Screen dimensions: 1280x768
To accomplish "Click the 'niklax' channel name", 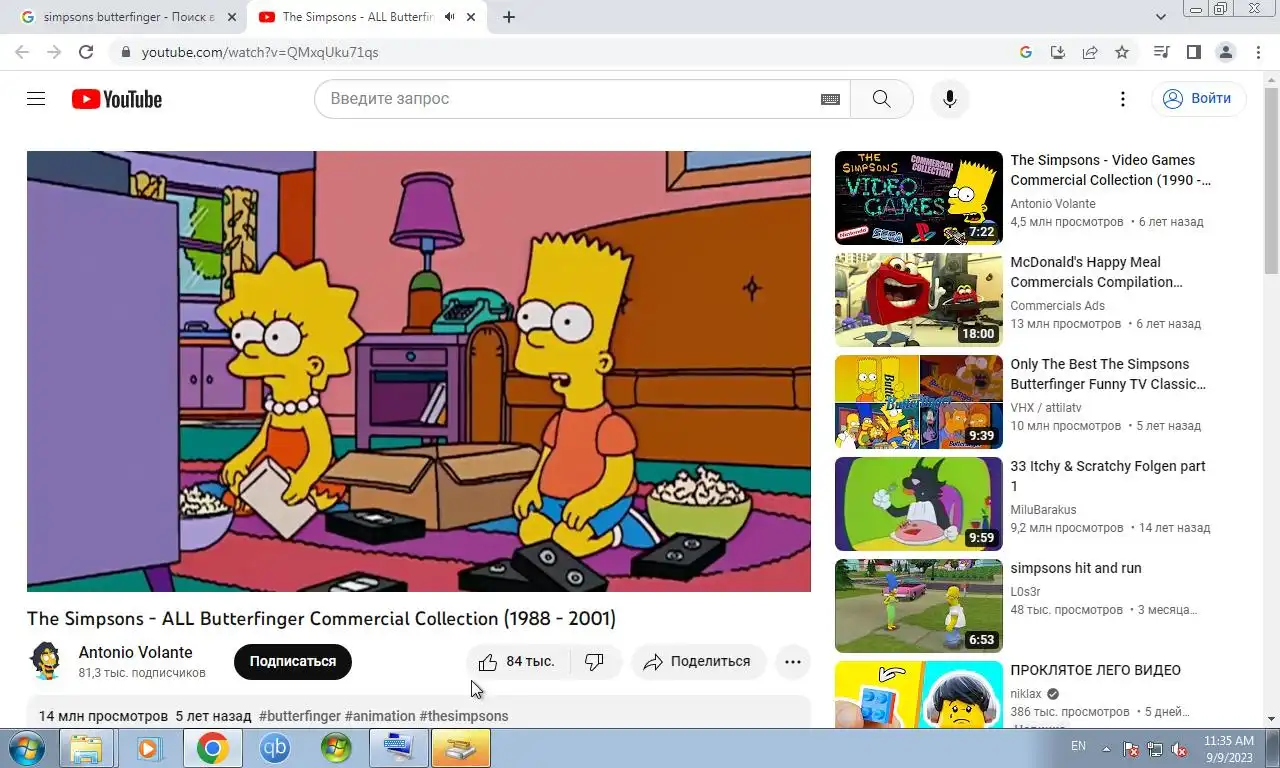I will (1026, 694).
